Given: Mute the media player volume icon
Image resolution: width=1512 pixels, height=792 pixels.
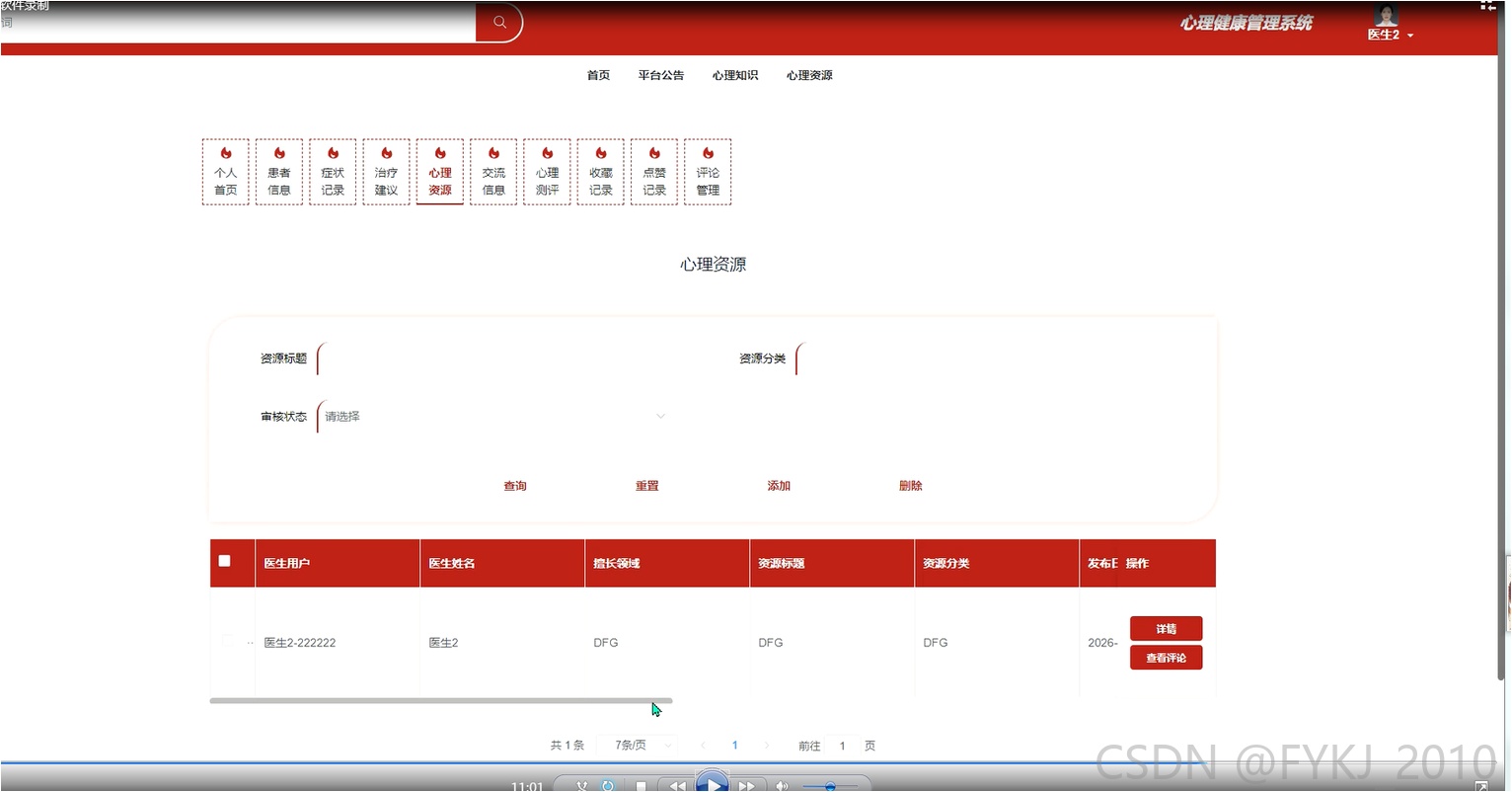Looking at the screenshot, I should pyautogui.click(x=782, y=786).
